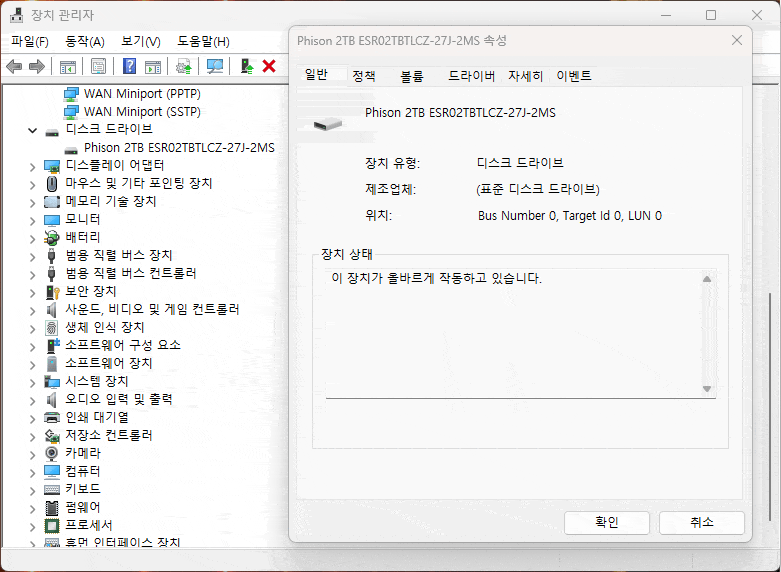
Task: Expand the 프로세서 category
Action: (34, 526)
